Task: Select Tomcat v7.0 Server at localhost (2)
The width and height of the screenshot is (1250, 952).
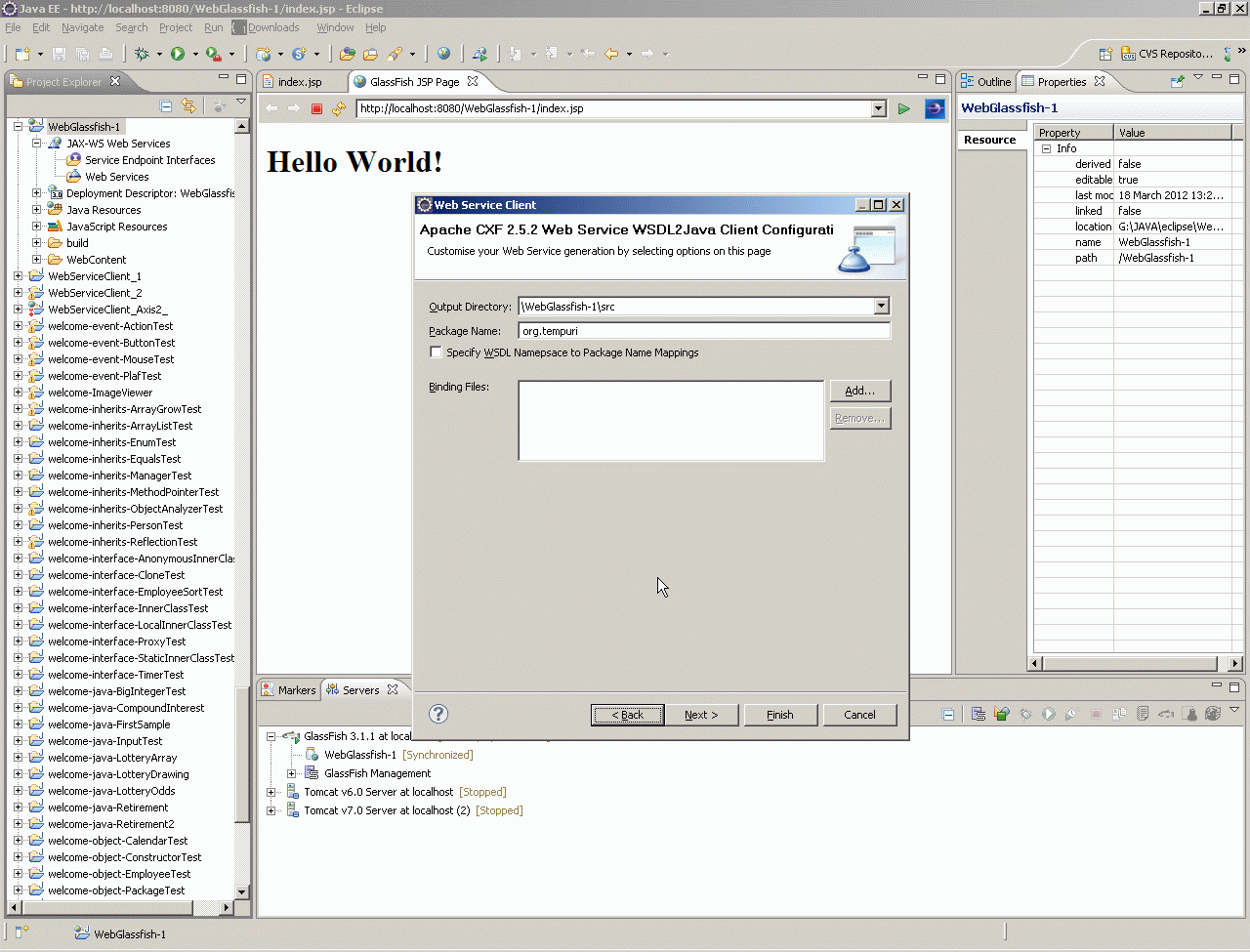Action: (x=387, y=810)
